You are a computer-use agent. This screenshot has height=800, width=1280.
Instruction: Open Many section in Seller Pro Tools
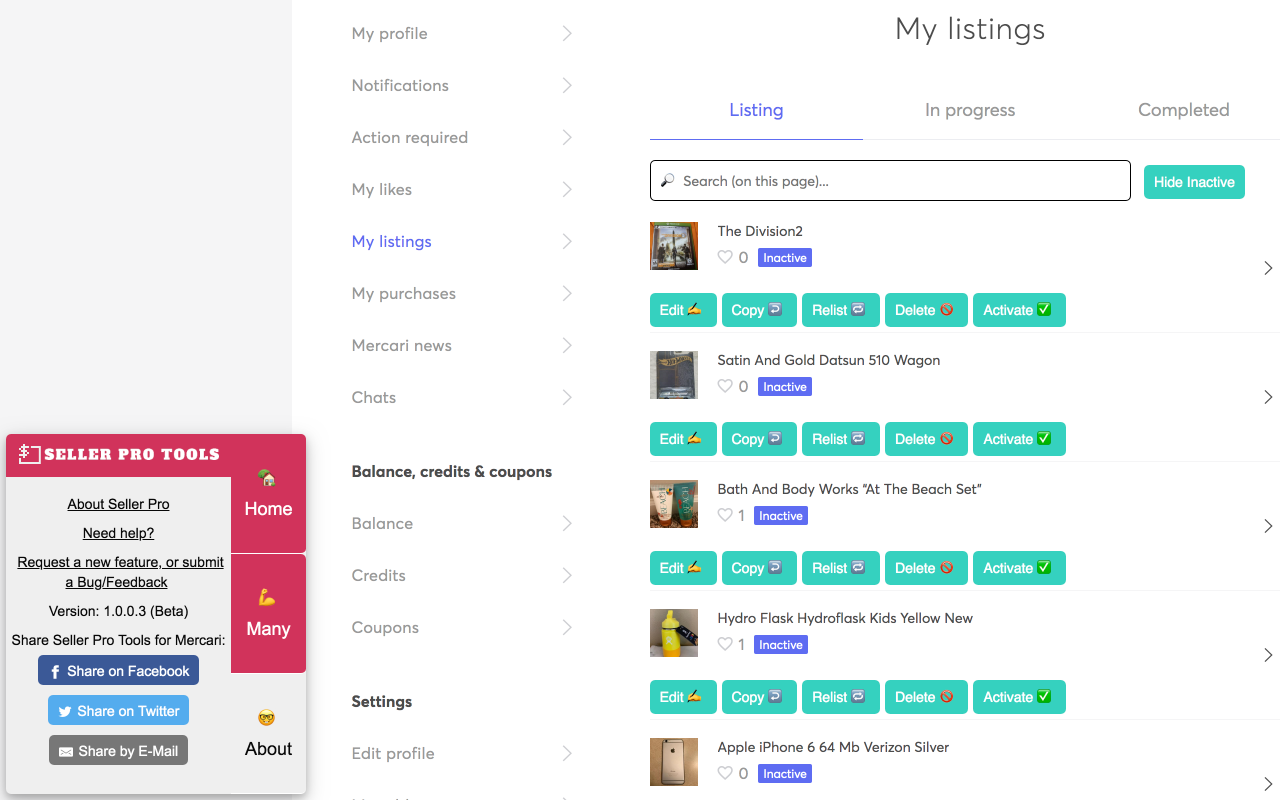click(x=268, y=614)
